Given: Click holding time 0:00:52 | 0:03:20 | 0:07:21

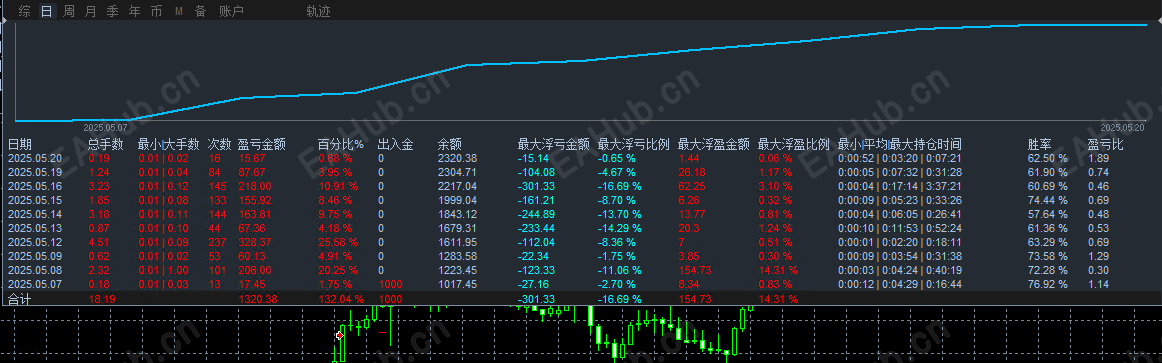Looking at the screenshot, I should click(x=900, y=158).
